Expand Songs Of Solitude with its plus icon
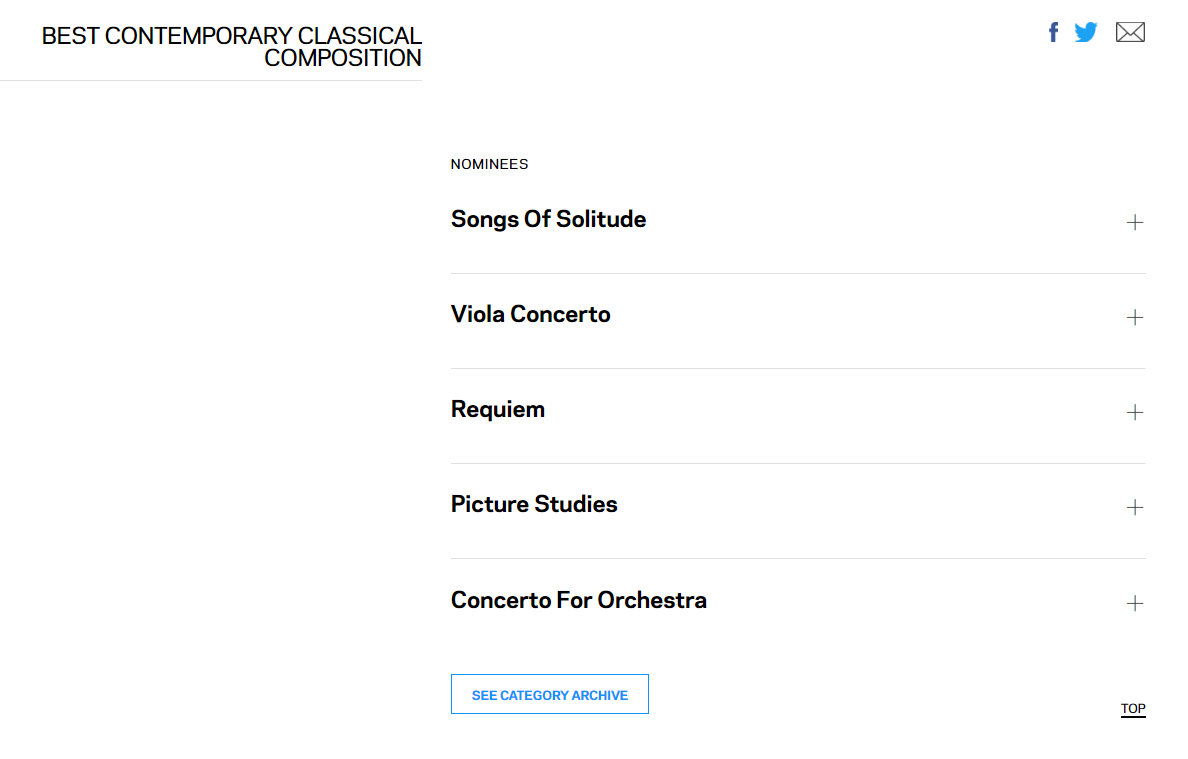 pyautogui.click(x=1135, y=222)
